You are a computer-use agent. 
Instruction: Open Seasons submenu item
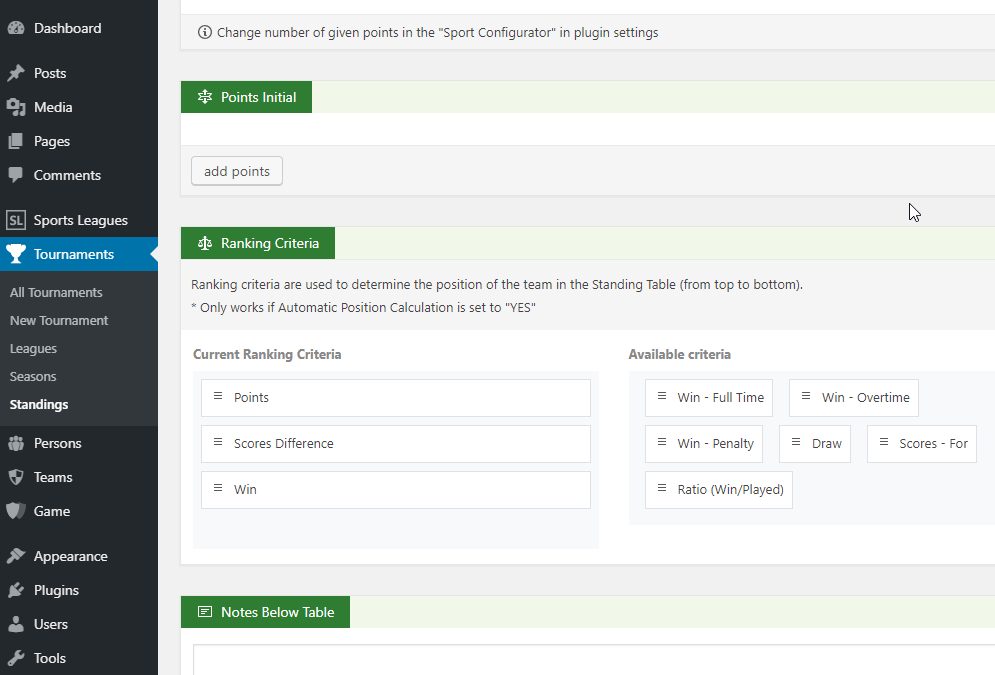pyautogui.click(x=33, y=377)
